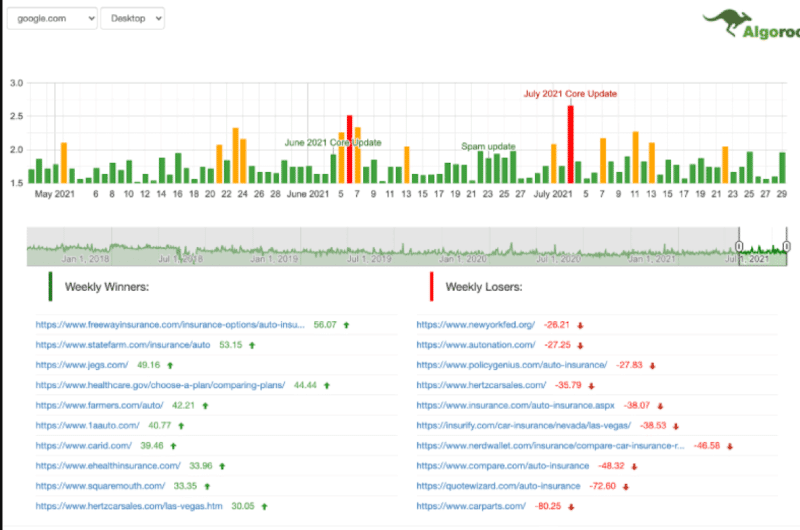Open the newyorkfed.org loser link
The image size is (800, 530).
point(476,325)
